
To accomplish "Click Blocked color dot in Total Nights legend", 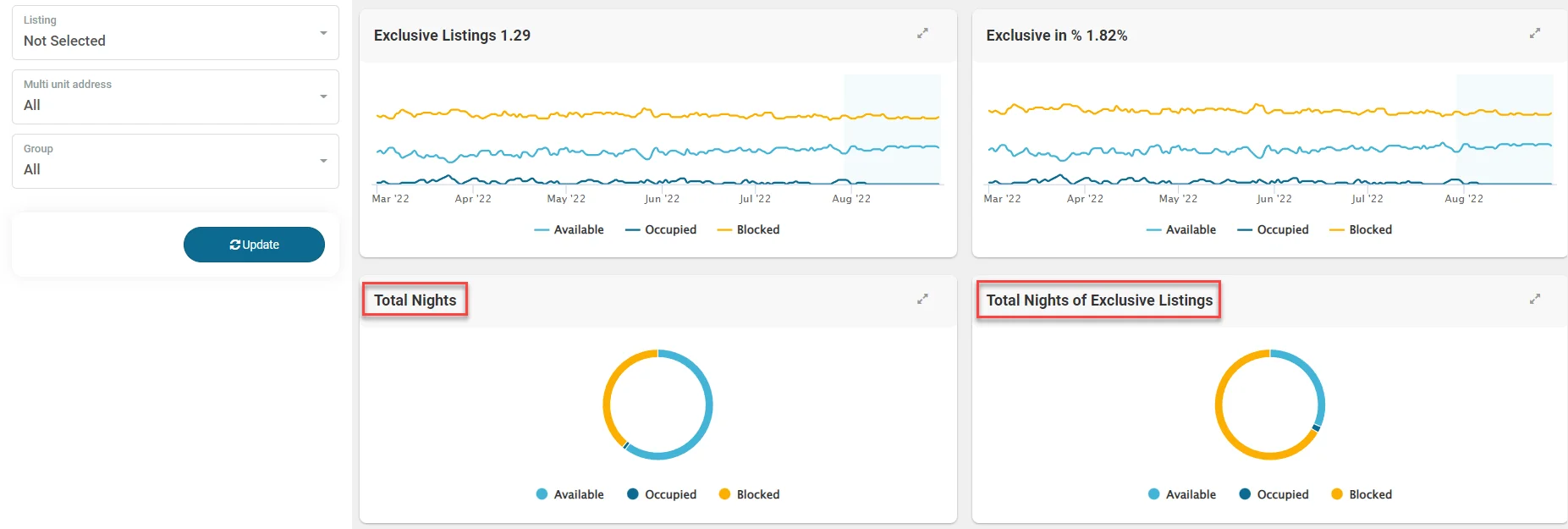I will tap(724, 494).
